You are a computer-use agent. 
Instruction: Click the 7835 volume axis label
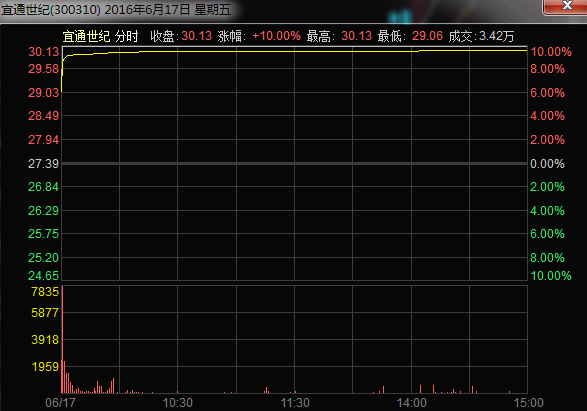(x=45, y=292)
